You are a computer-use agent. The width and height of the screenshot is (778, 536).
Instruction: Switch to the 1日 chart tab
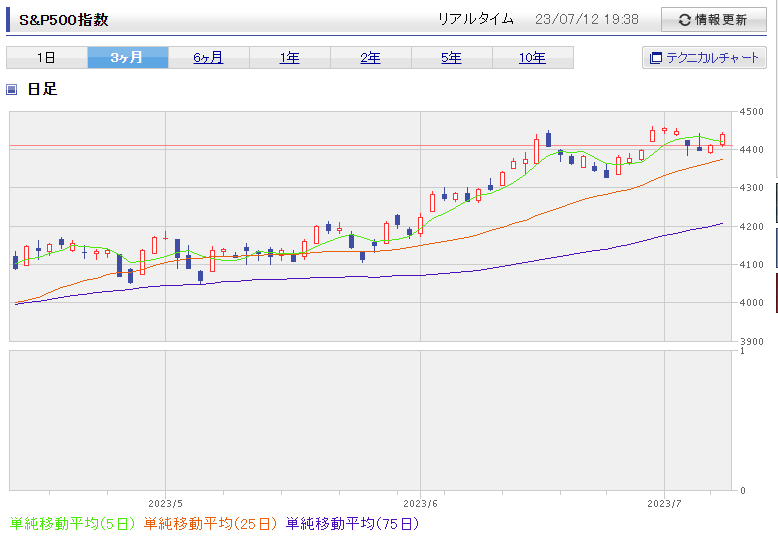(x=46, y=58)
